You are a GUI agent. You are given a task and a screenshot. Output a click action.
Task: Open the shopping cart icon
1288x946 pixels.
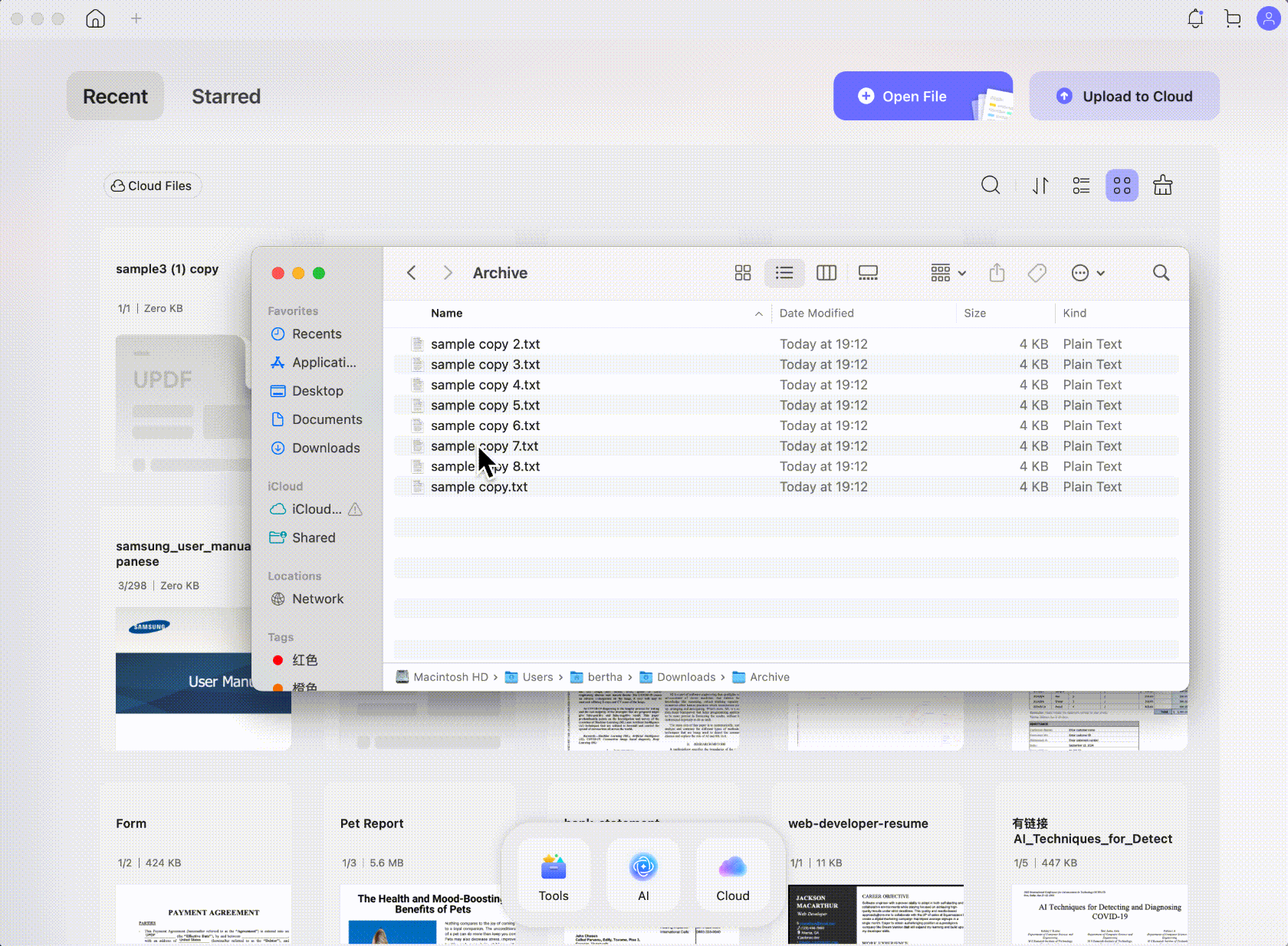click(1233, 18)
